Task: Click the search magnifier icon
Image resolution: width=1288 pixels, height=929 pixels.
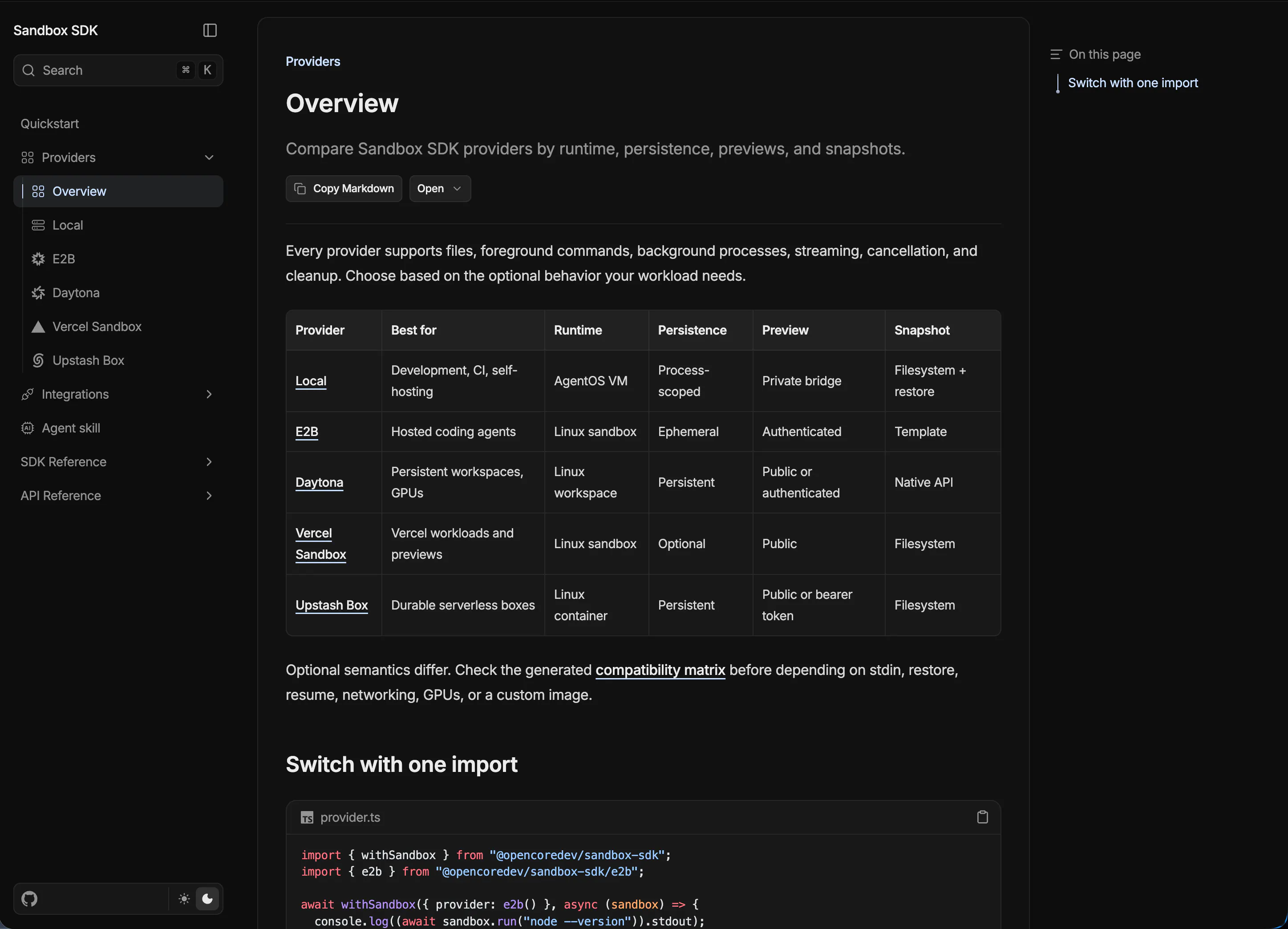Action: pyautogui.click(x=28, y=70)
